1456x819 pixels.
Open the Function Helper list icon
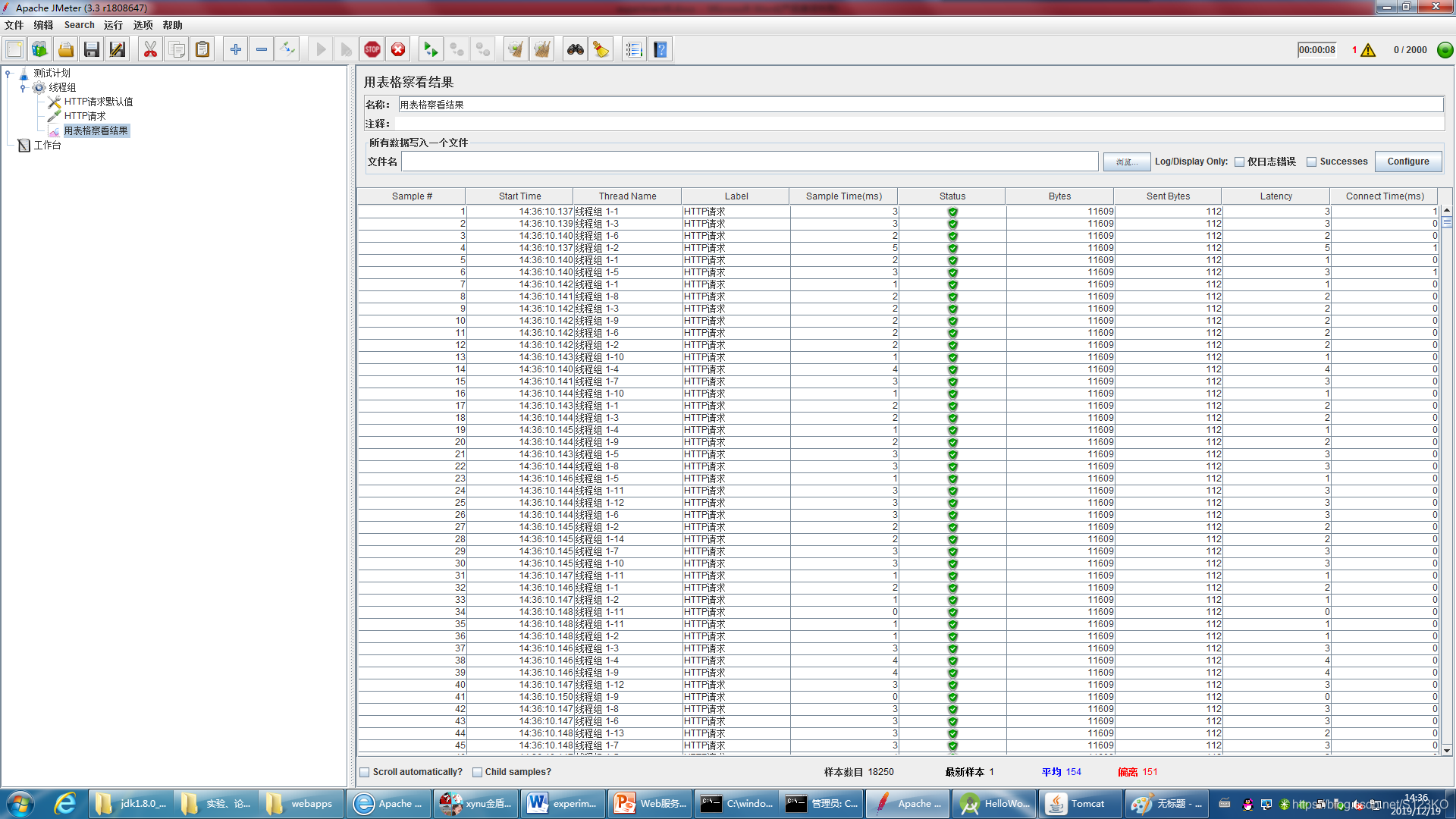pos(634,50)
